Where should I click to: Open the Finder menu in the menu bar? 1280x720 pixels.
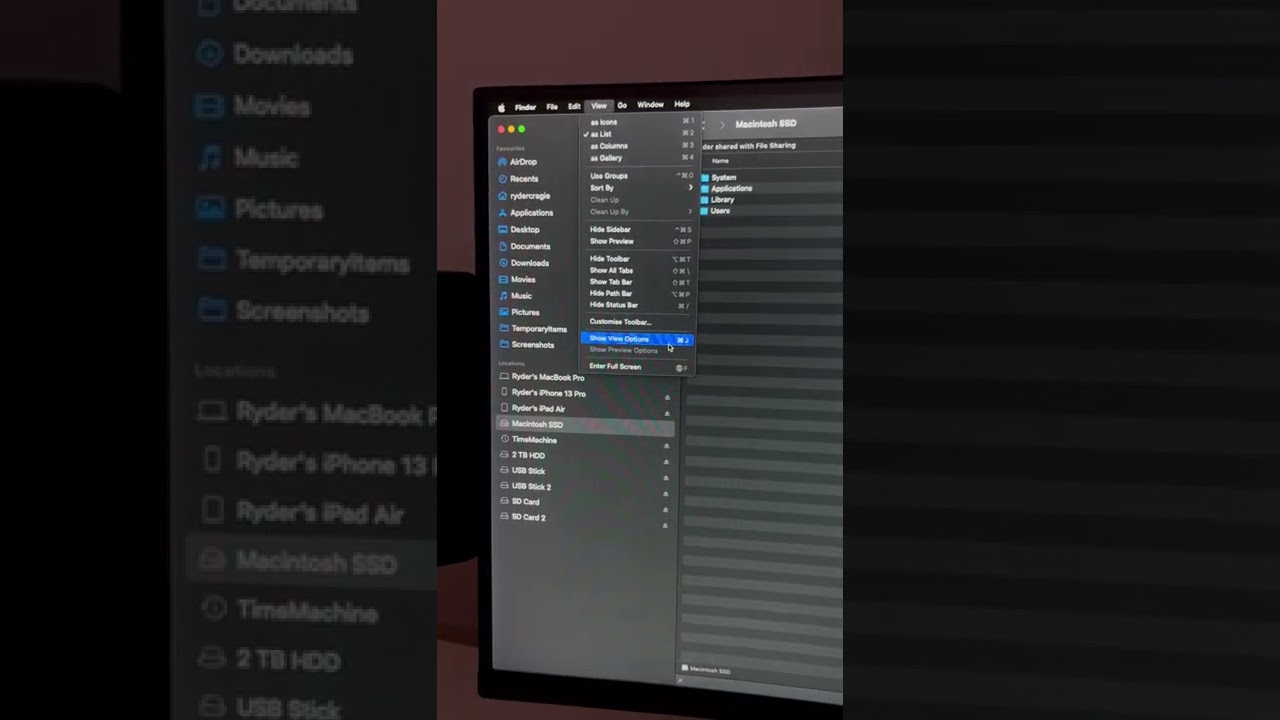(x=525, y=107)
